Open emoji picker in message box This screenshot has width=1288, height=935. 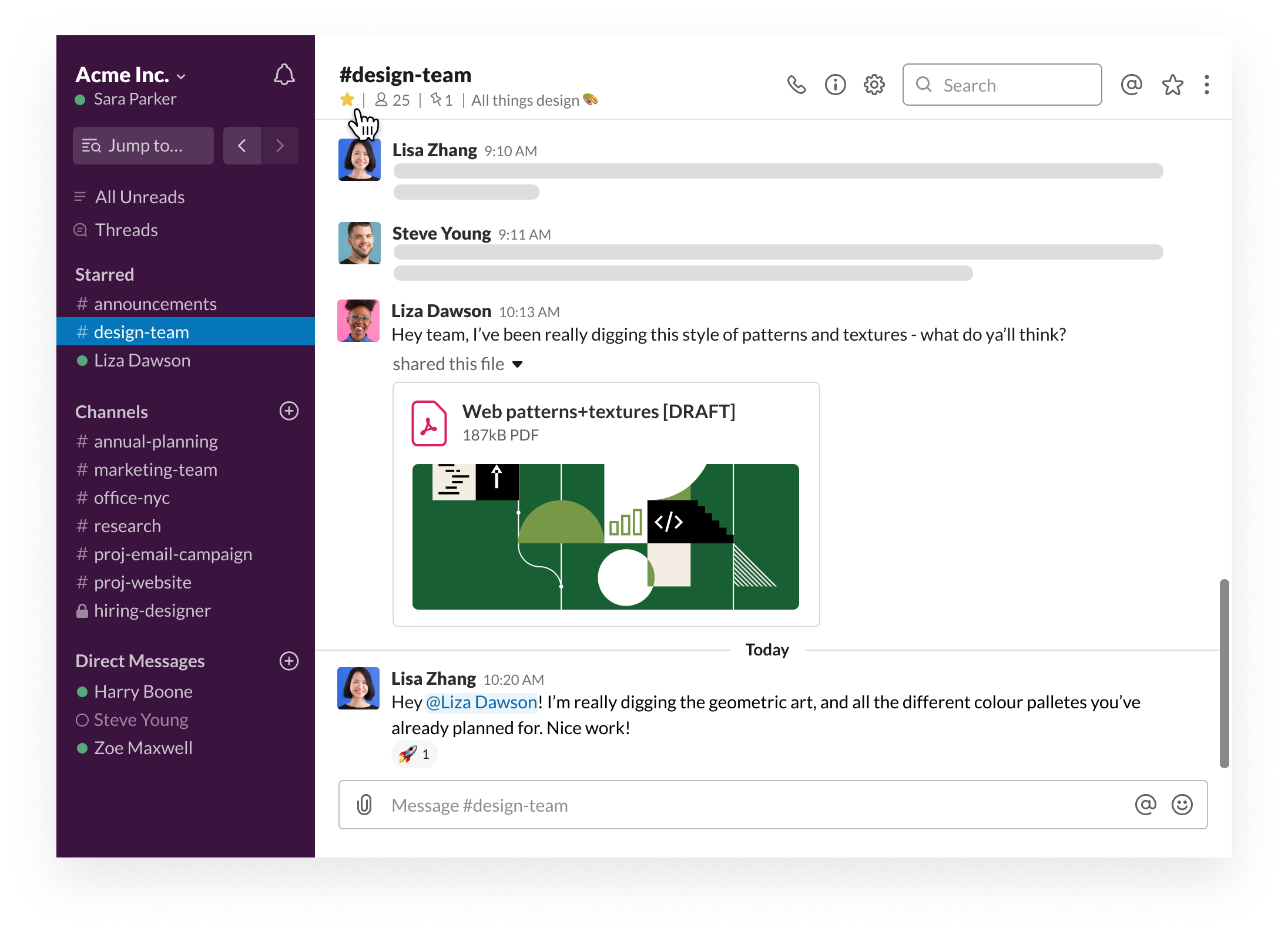(1182, 805)
